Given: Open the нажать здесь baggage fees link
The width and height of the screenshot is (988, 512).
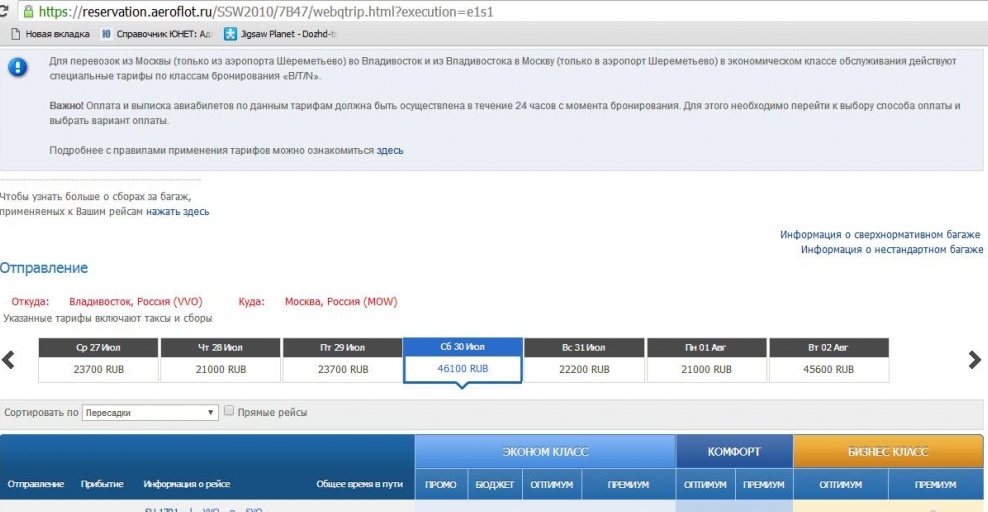Looking at the screenshot, I should click(x=177, y=212).
